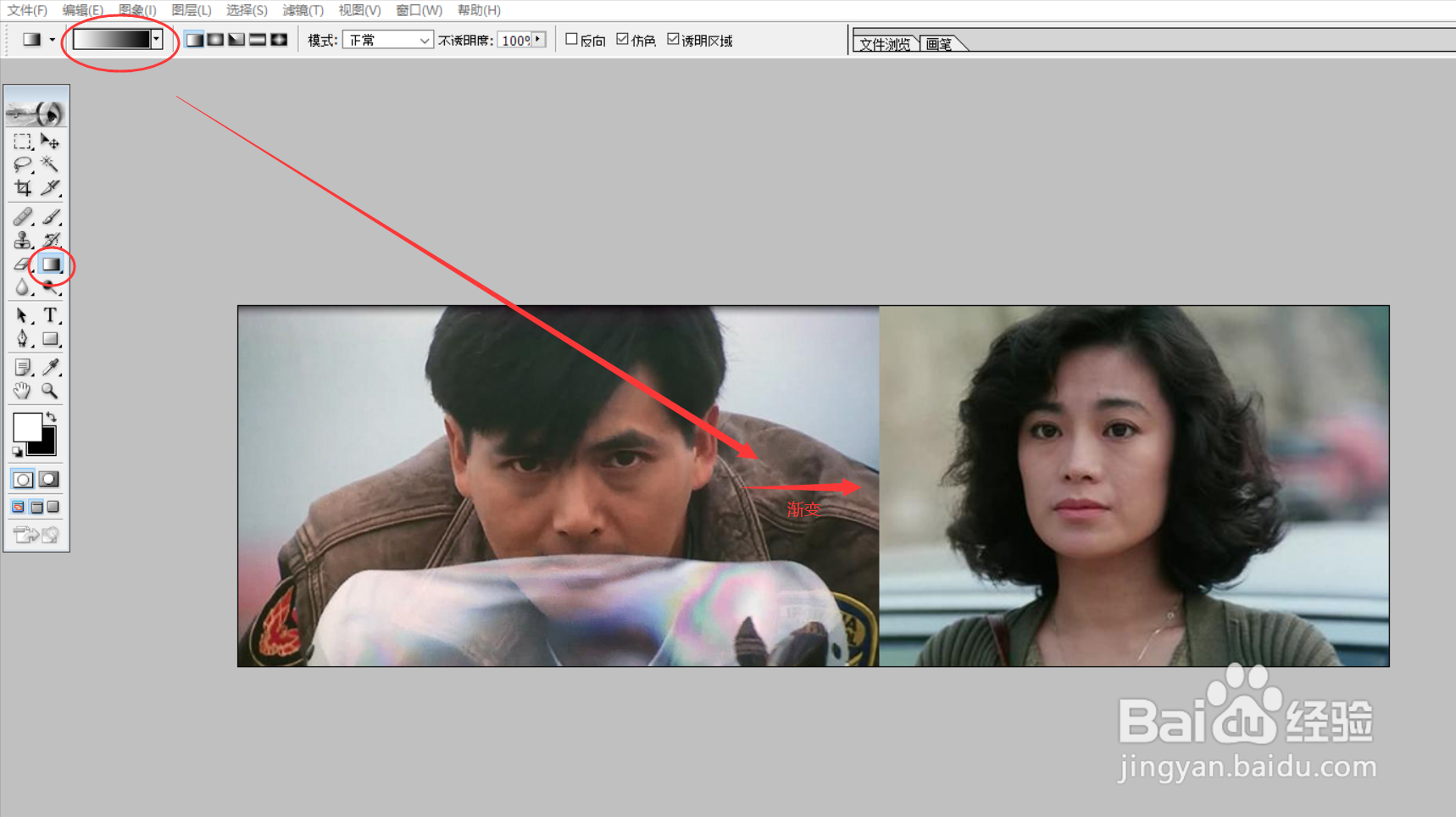Open the 图层(L) menu
This screenshot has width=1456, height=817.
click(191, 10)
